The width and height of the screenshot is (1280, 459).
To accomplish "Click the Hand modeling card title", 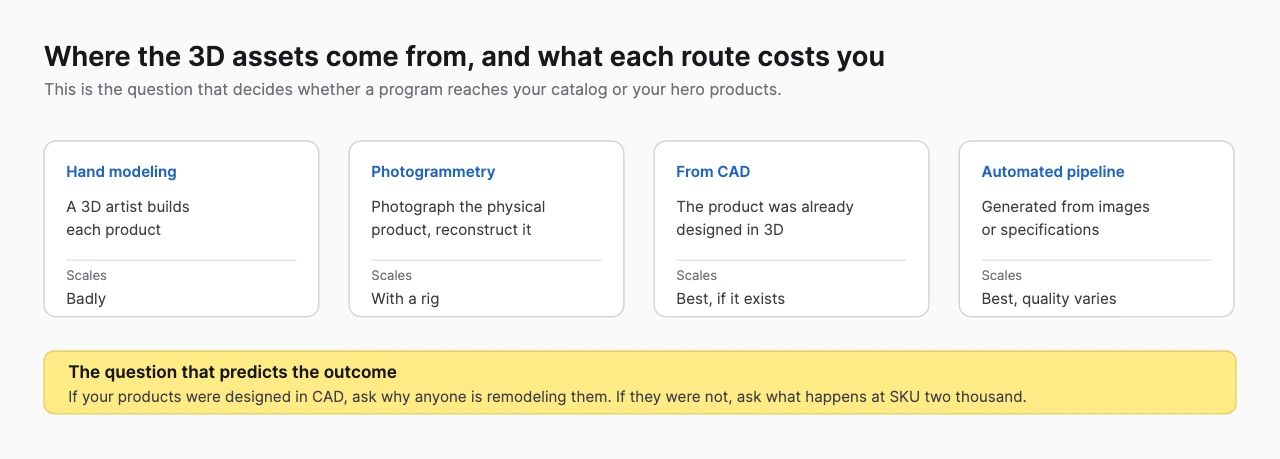I will tap(121, 172).
